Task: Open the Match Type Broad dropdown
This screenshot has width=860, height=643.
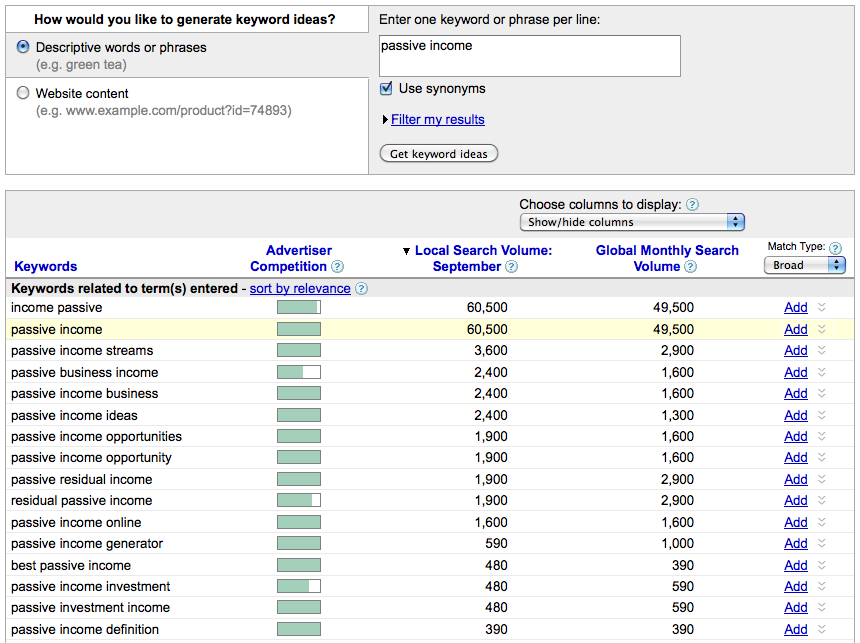Action: (x=805, y=266)
